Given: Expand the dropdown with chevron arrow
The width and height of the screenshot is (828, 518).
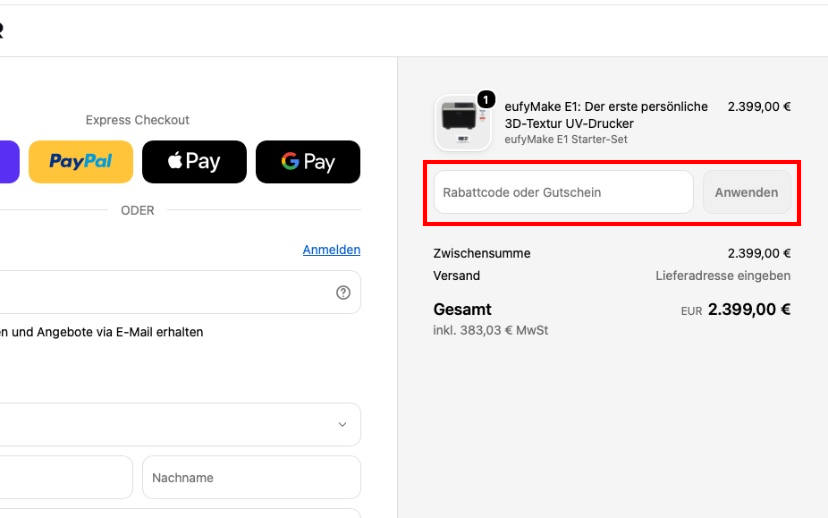Looking at the screenshot, I should [180, 425].
